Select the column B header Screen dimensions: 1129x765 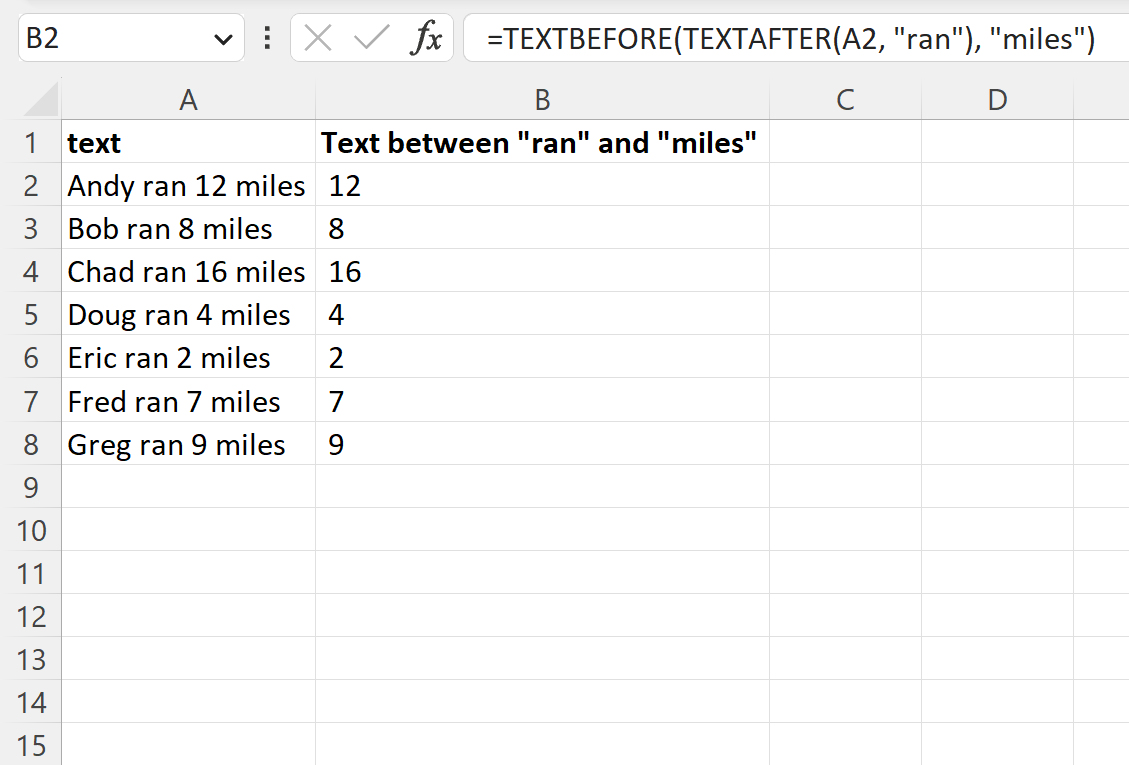click(542, 99)
